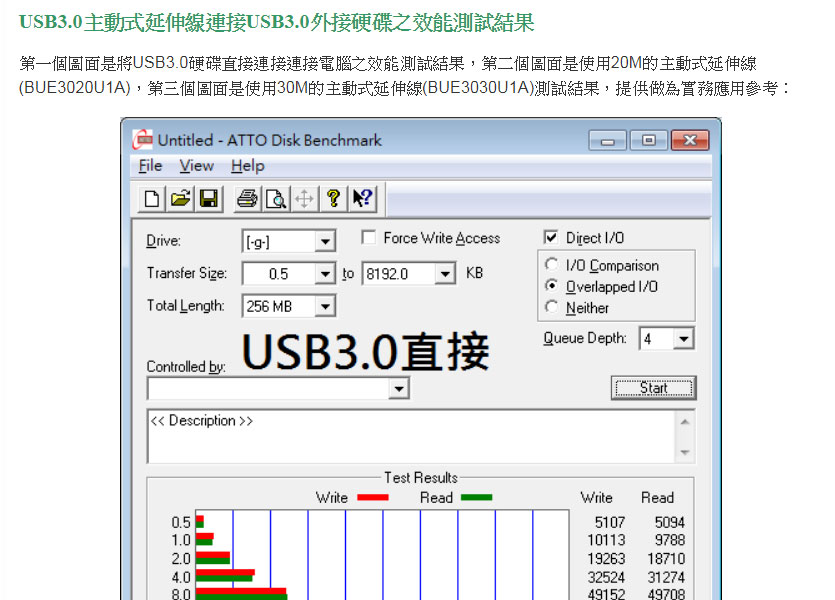Open the File menu

[x=149, y=166]
